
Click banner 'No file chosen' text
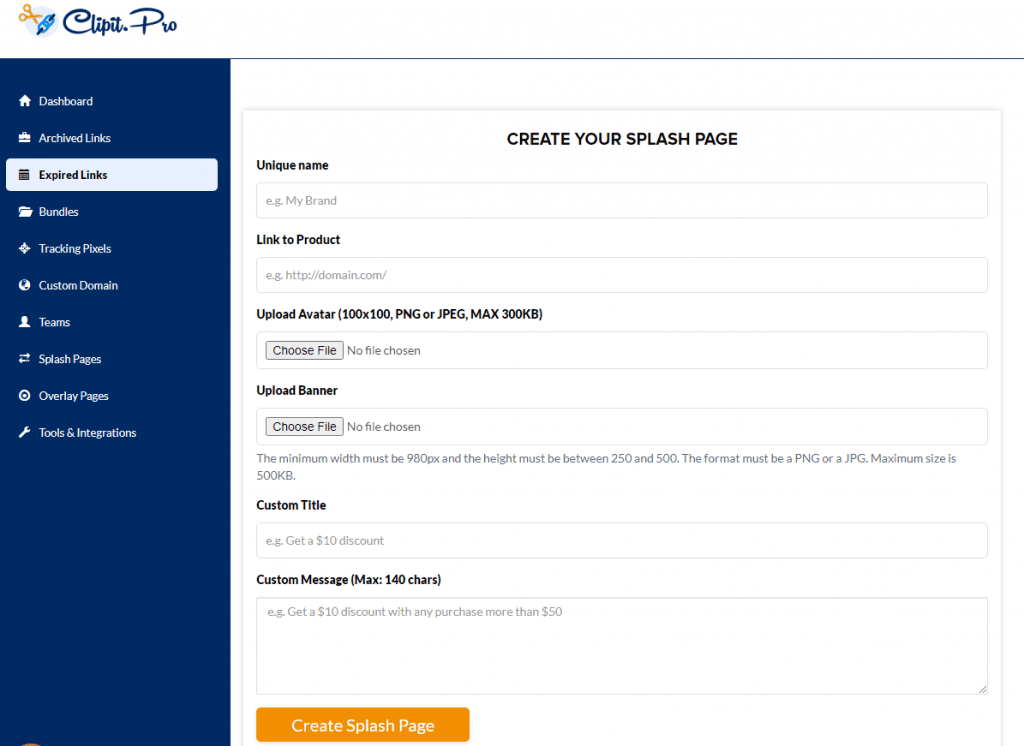[x=384, y=427]
